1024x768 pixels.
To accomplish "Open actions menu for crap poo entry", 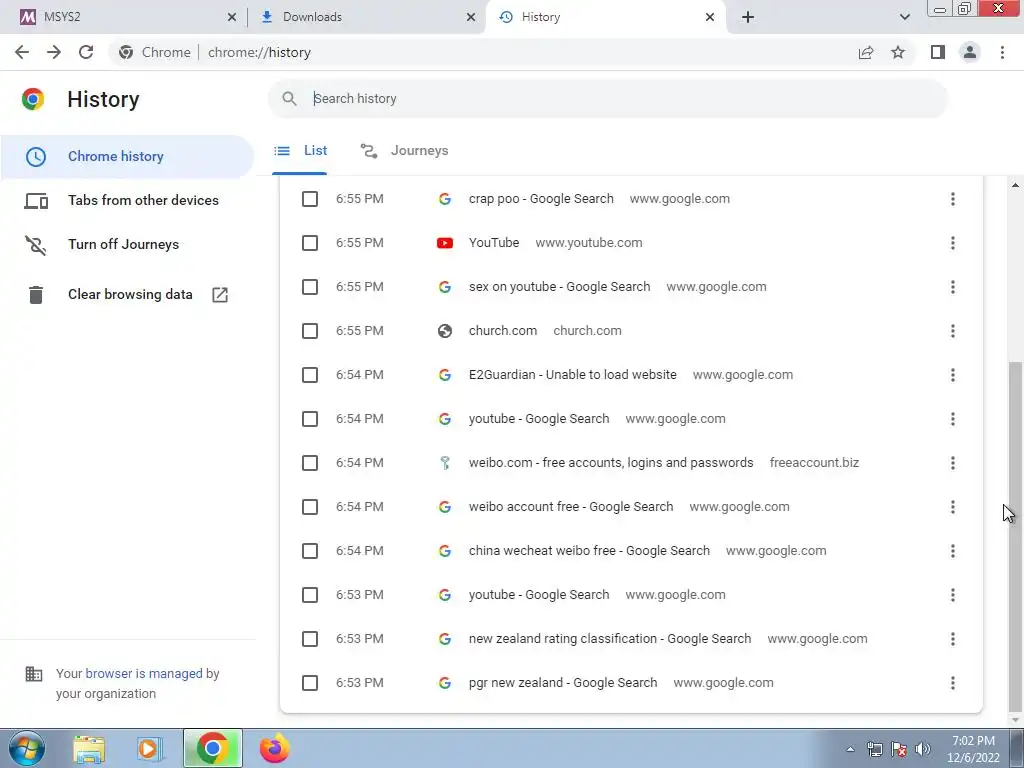I will (x=953, y=199).
